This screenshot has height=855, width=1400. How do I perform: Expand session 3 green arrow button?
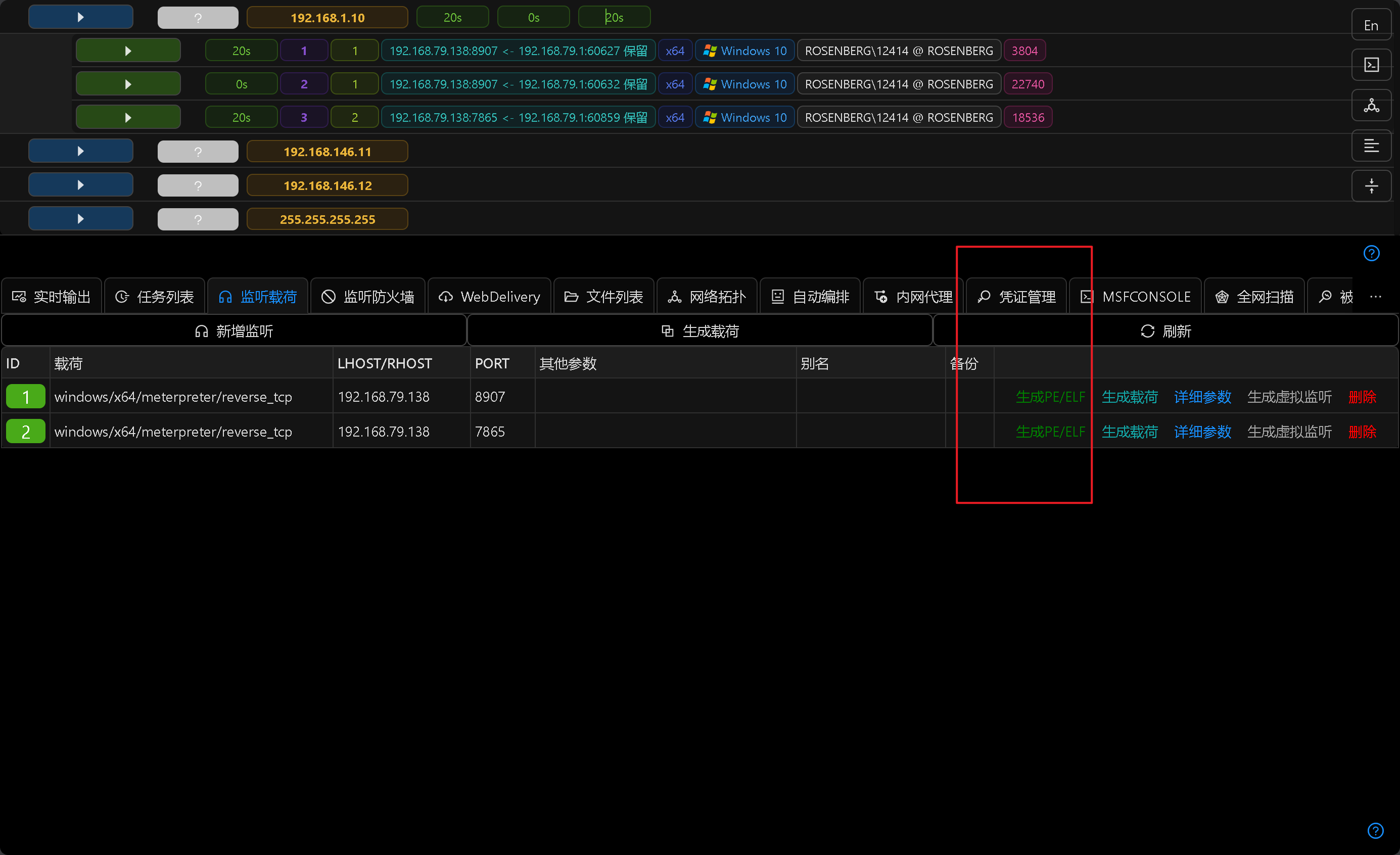click(128, 118)
